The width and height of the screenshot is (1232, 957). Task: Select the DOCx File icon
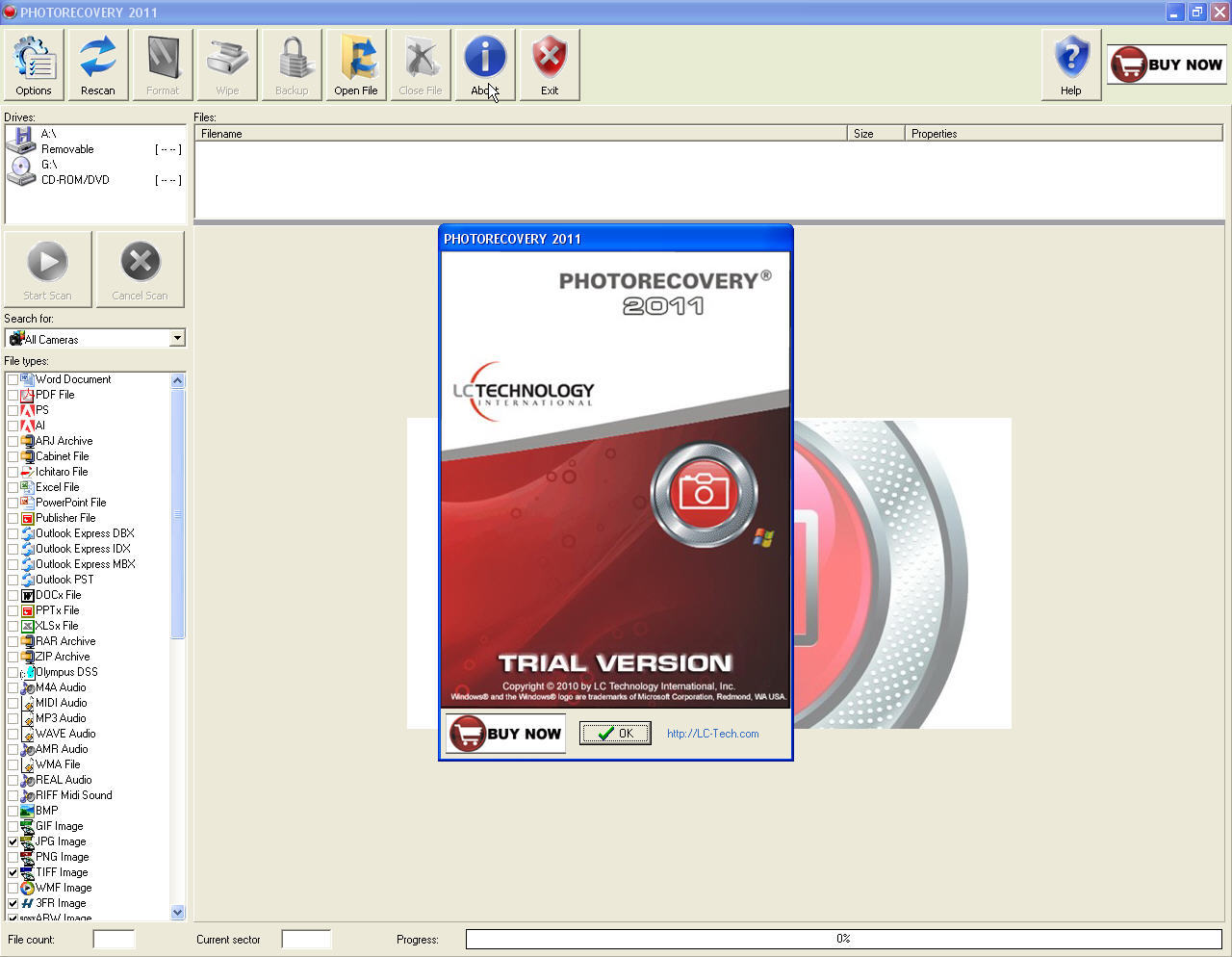27,595
